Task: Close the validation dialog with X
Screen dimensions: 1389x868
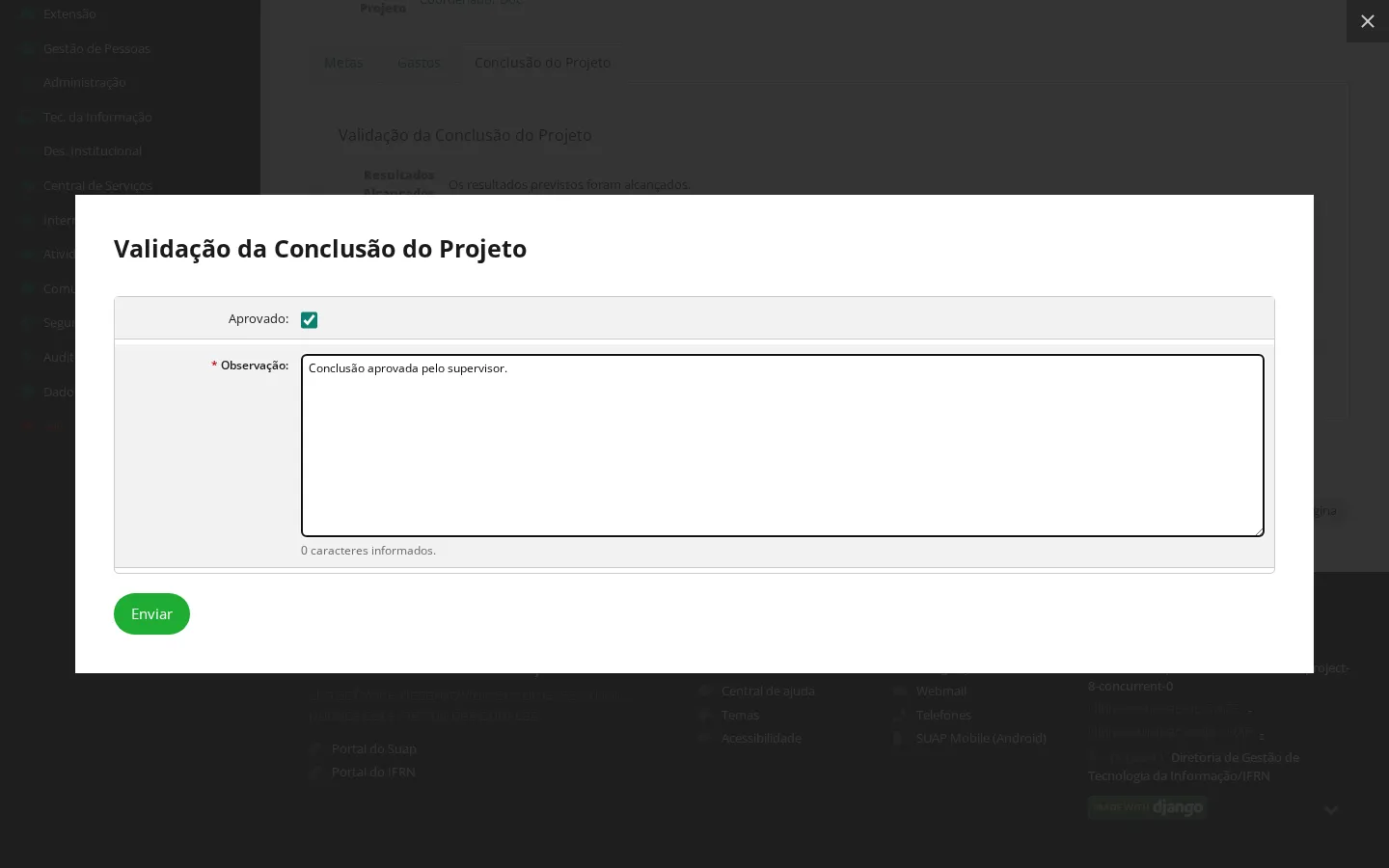Action: tap(1367, 21)
